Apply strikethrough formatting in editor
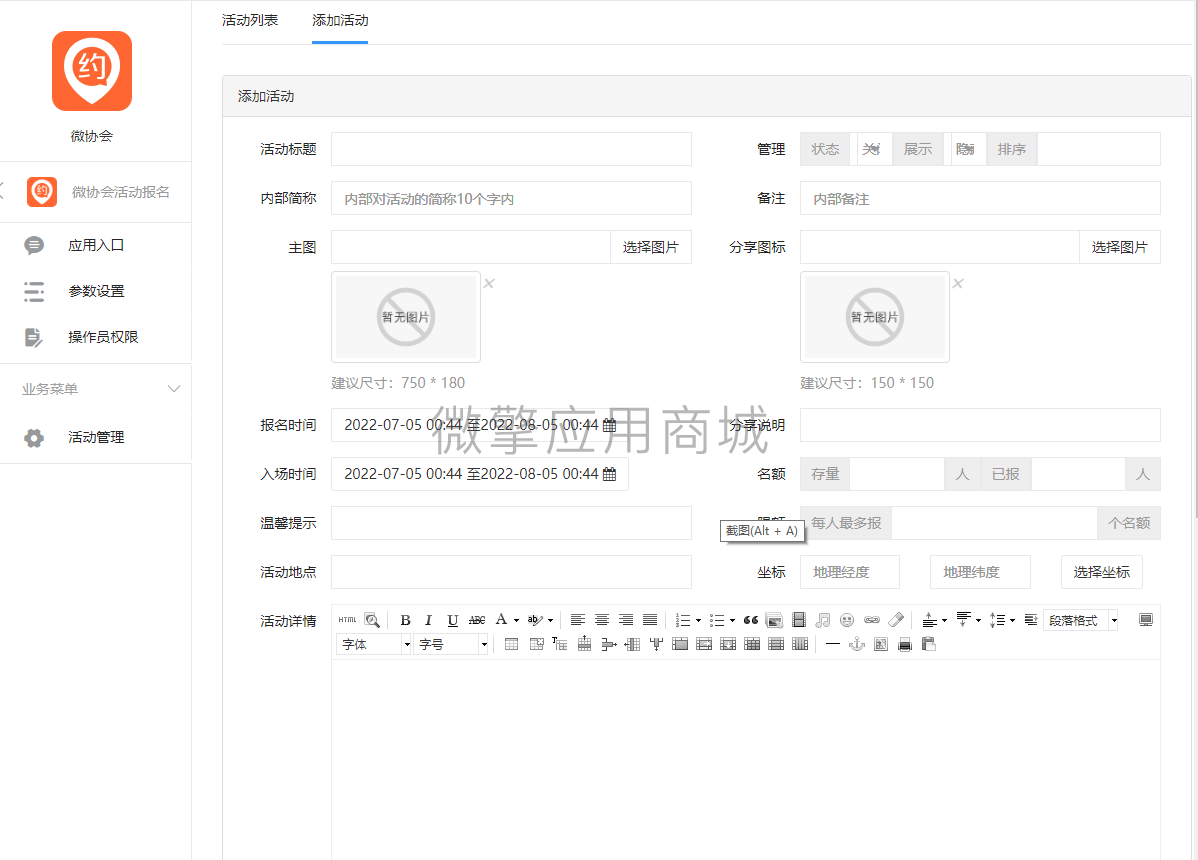 coord(477,620)
